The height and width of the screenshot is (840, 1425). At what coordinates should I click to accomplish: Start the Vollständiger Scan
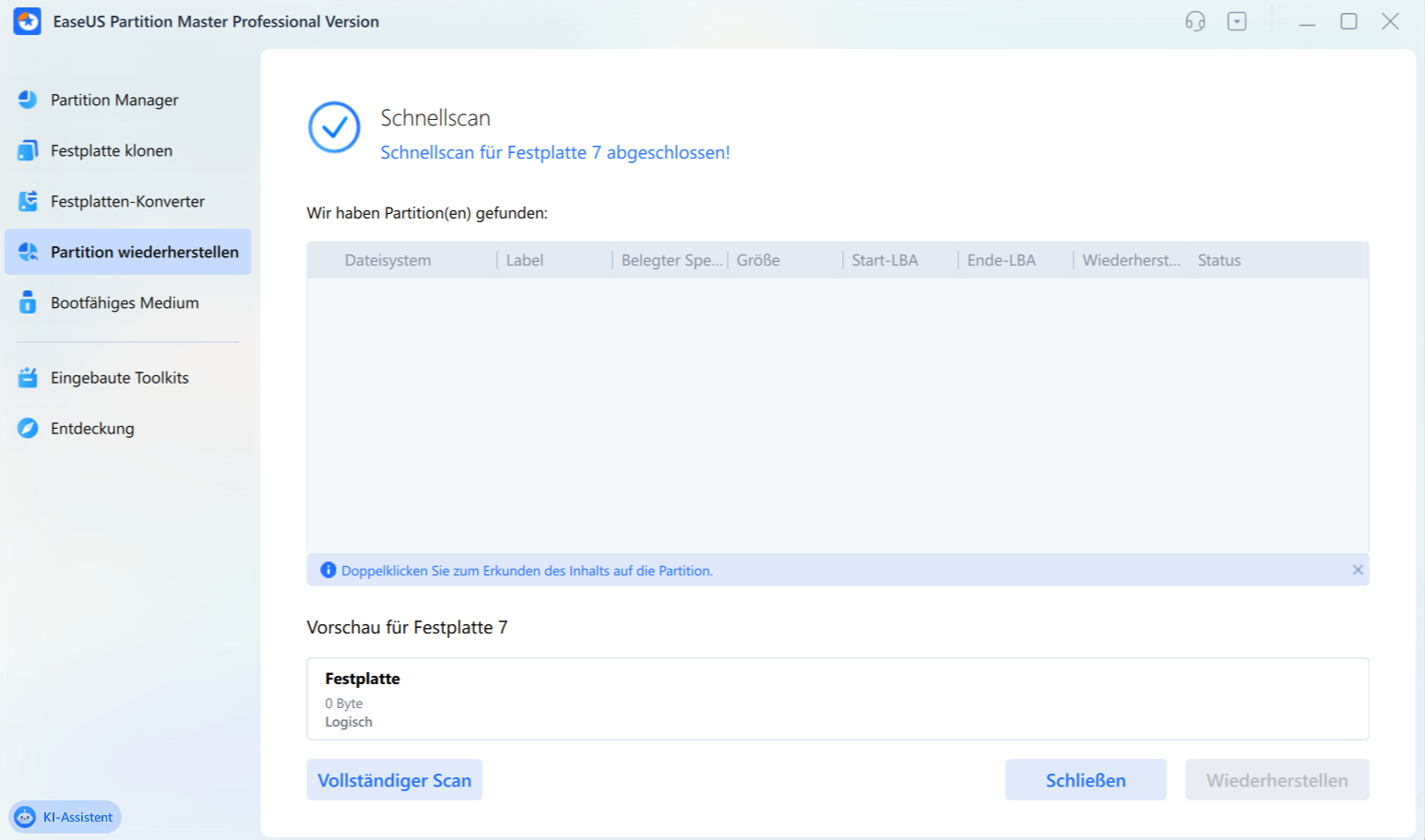[395, 780]
